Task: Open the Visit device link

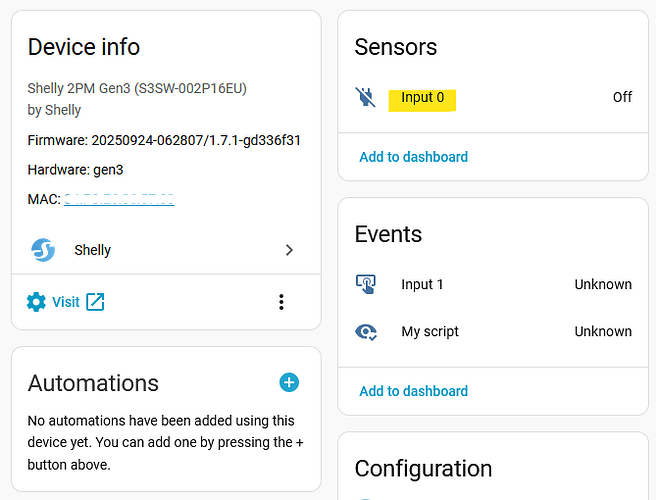Action: tap(65, 302)
